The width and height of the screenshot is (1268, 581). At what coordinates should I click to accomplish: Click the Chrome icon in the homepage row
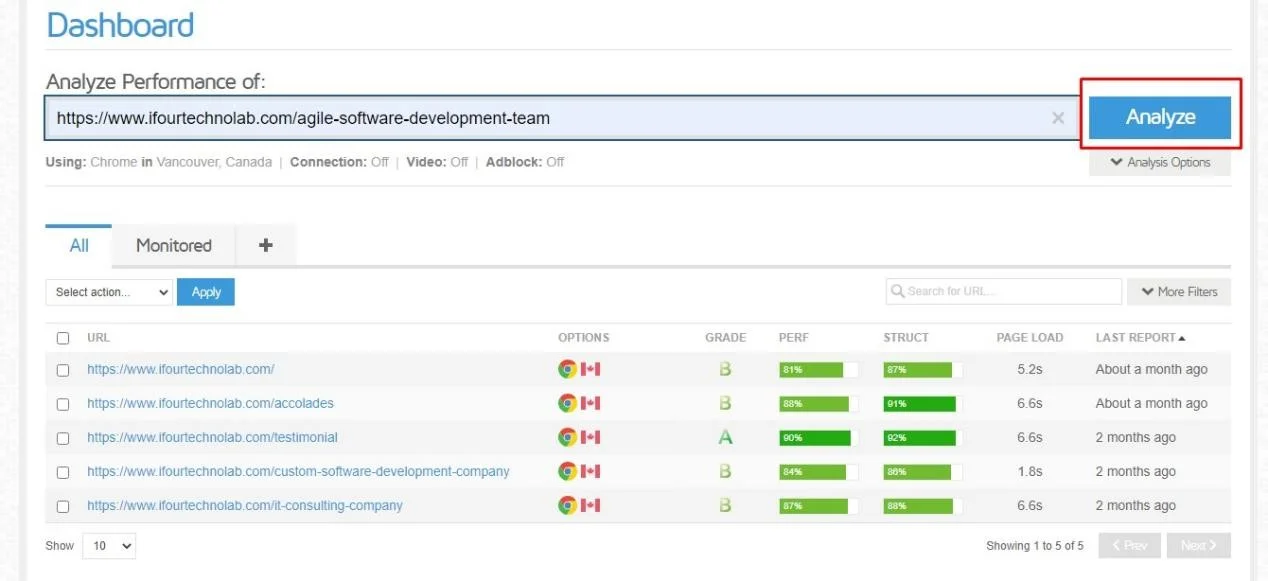(567, 369)
